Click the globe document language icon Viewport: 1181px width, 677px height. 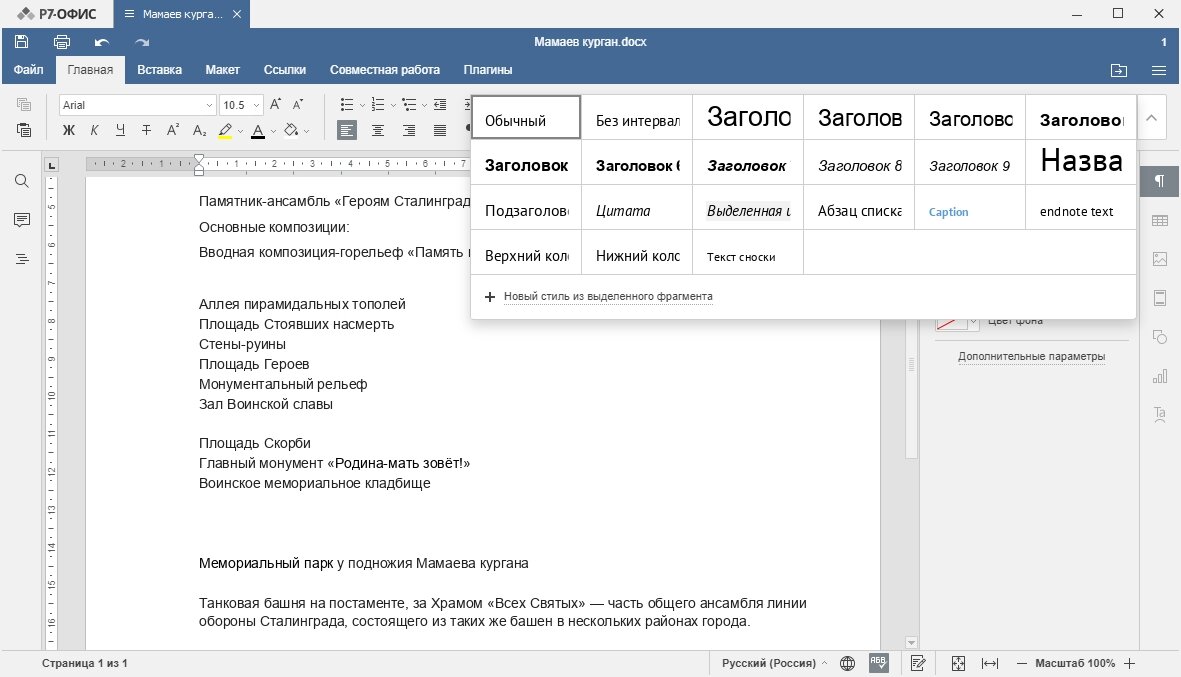coord(847,663)
